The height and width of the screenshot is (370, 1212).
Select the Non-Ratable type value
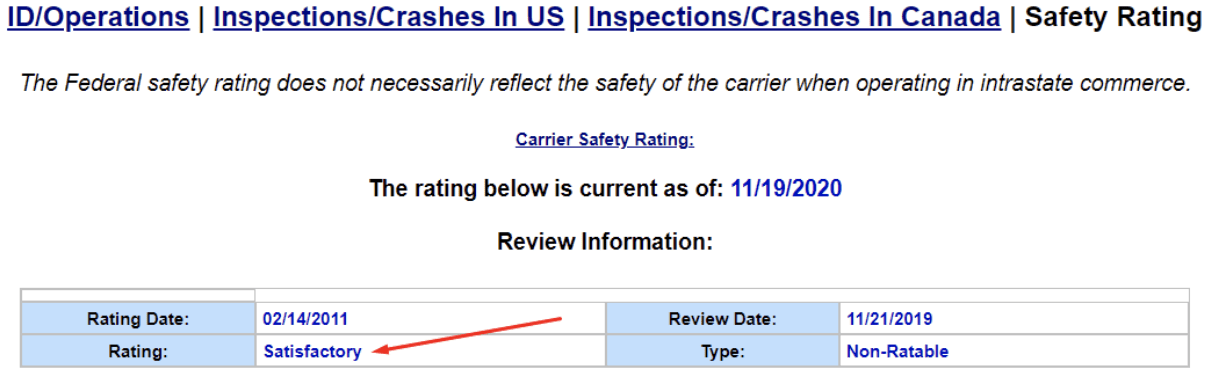tap(897, 351)
